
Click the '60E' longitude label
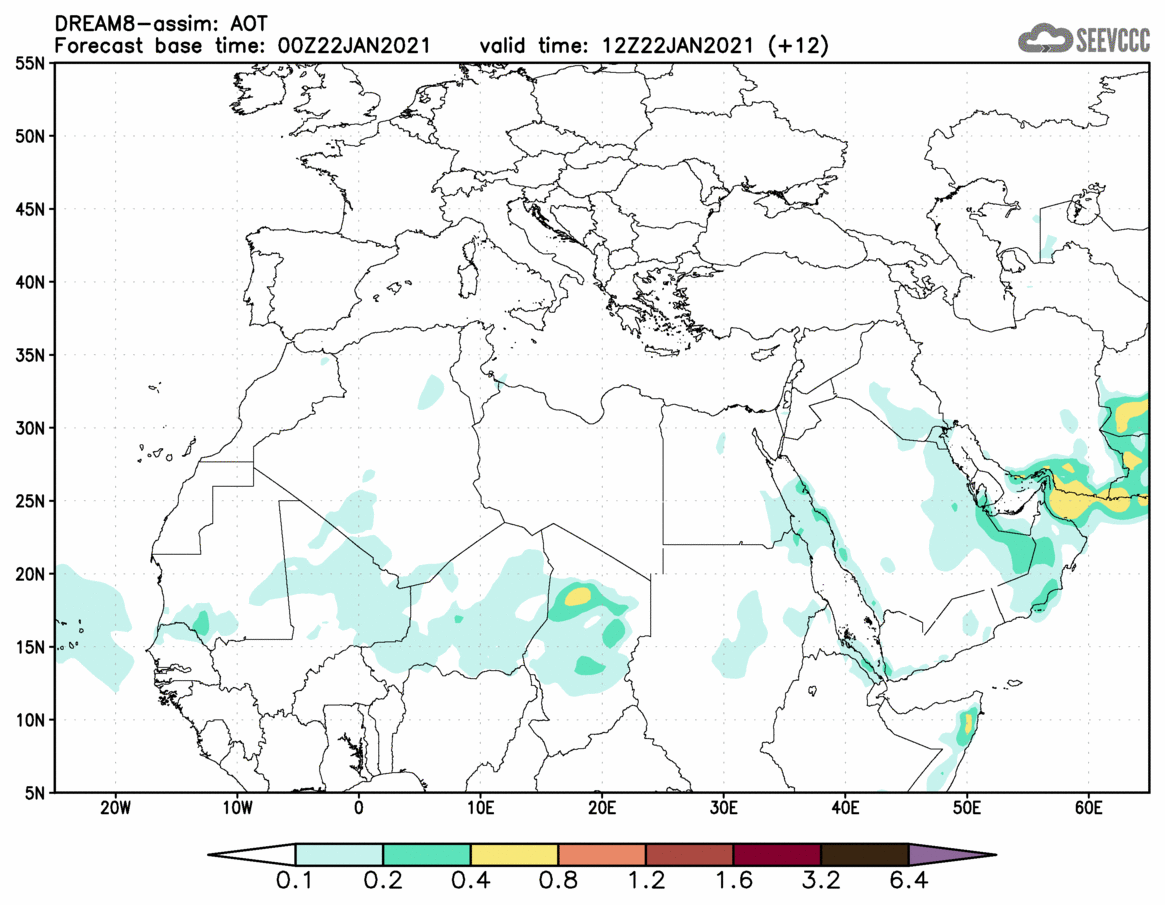tap(1088, 808)
